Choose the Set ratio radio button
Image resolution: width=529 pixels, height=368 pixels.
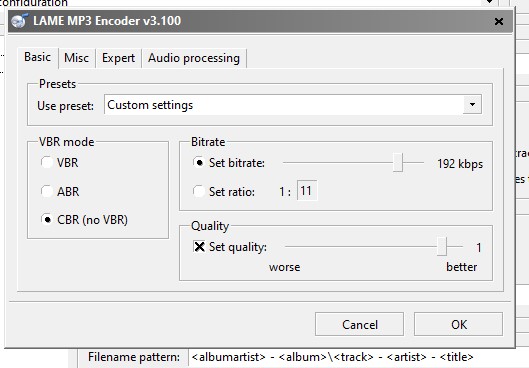(x=199, y=191)
